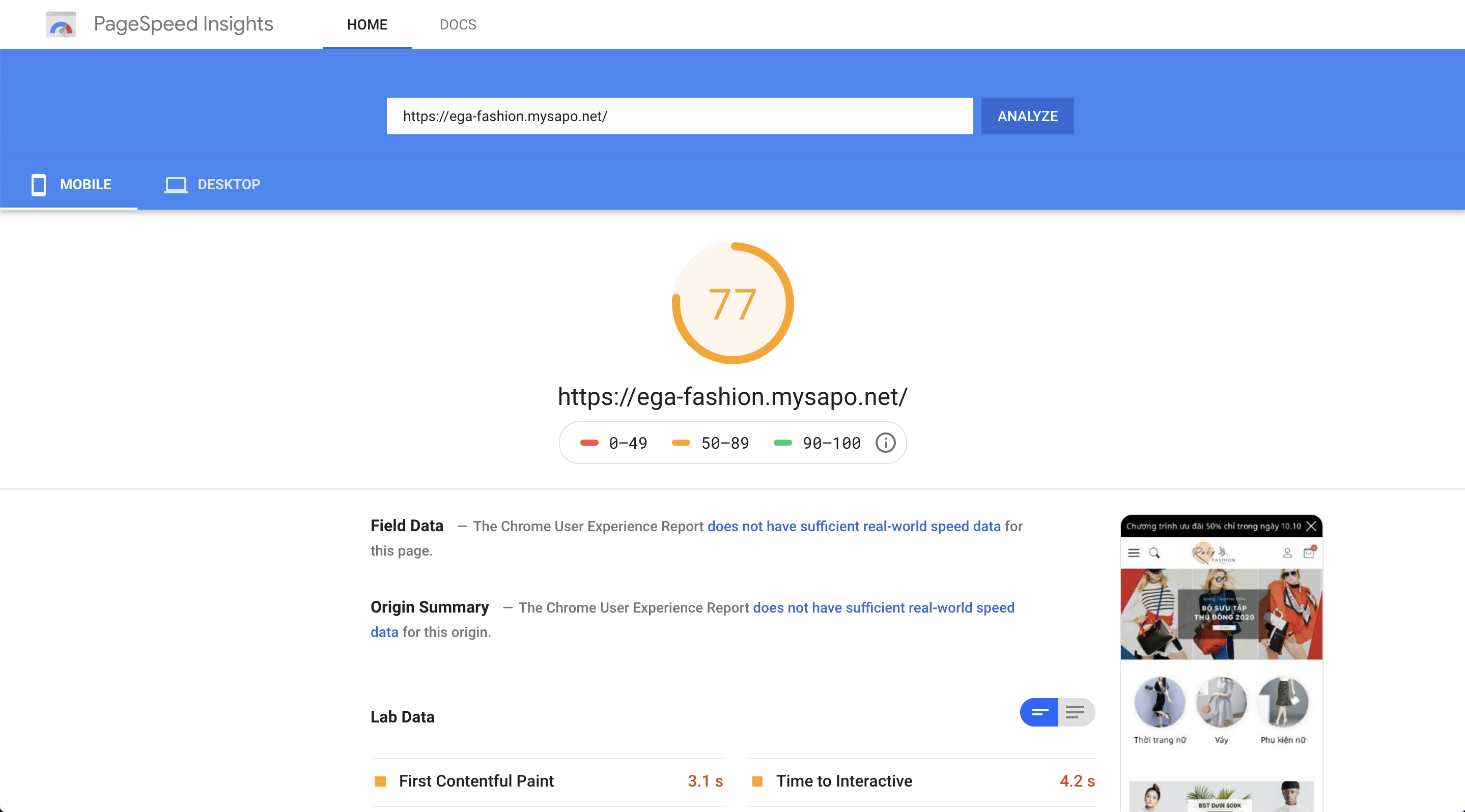Click the analyzed URL heading below score
Image resolution: width=1465 pixels, height=812 pixels.
point(732,397)
